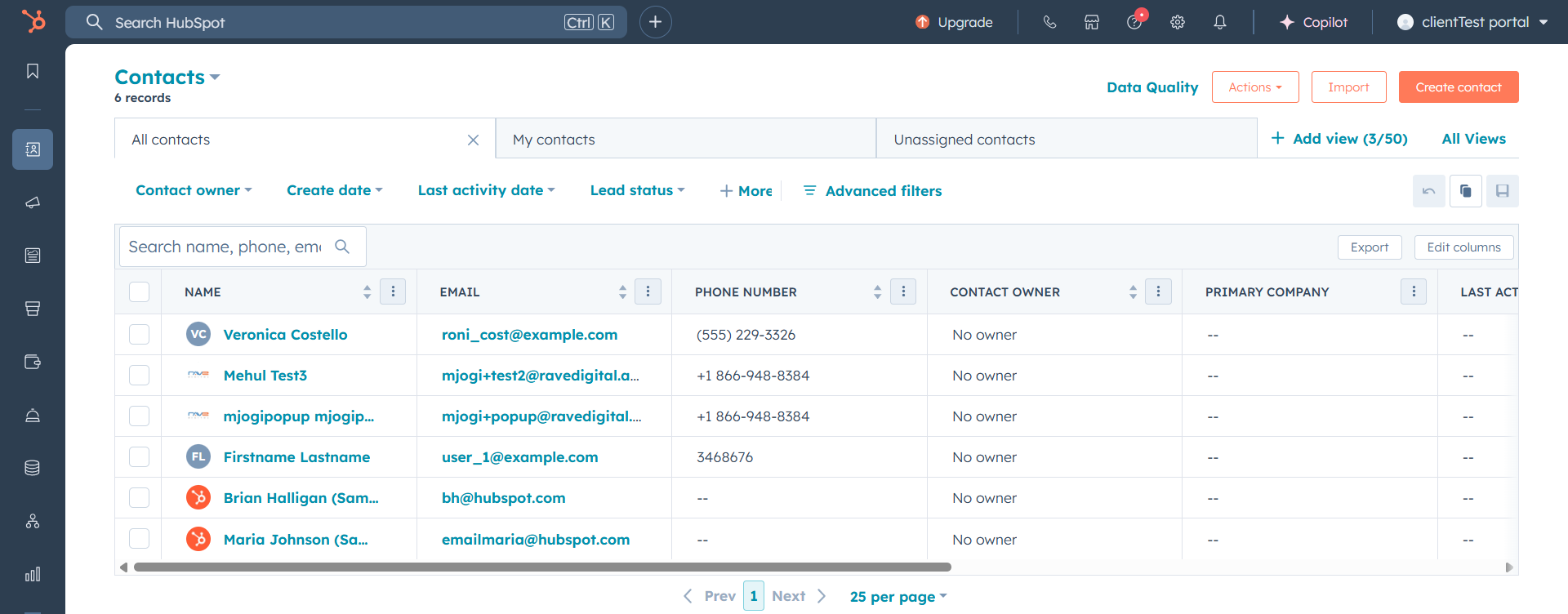The height and width of the screenshot is (614, 1568).
Task: Click the clone view copy icon
Action: point(1466,191)
